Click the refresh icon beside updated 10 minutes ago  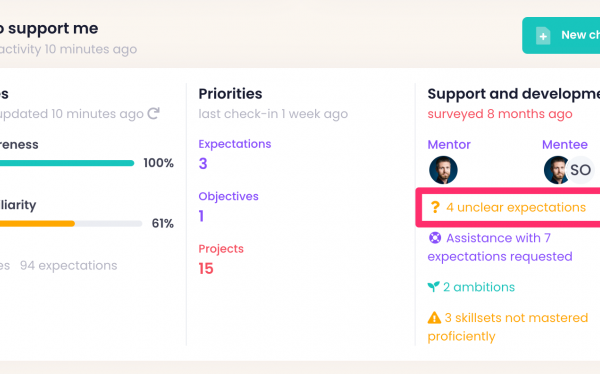pos(153,113)
